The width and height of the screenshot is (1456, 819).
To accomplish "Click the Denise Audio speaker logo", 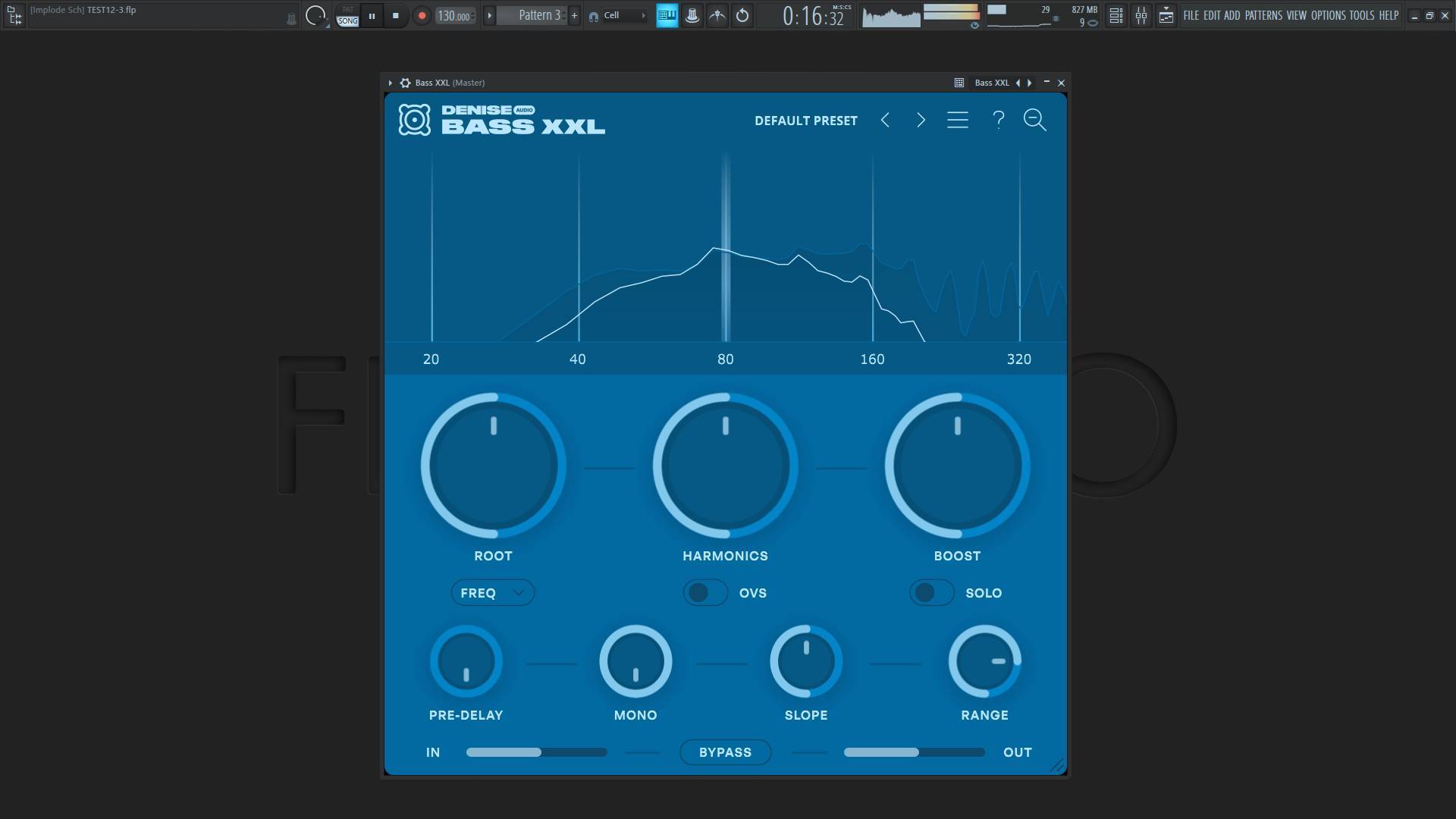I will click(x=414, y=120).
